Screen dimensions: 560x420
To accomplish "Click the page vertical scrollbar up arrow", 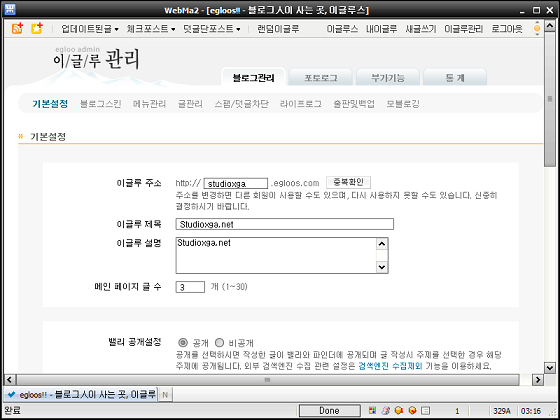I will click(x=549, y=27).
